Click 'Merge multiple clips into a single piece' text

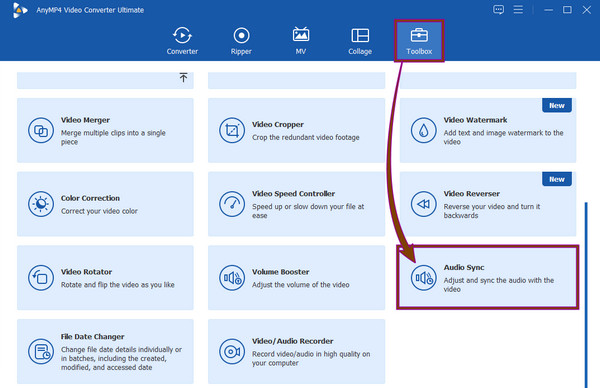coord(113,137)
